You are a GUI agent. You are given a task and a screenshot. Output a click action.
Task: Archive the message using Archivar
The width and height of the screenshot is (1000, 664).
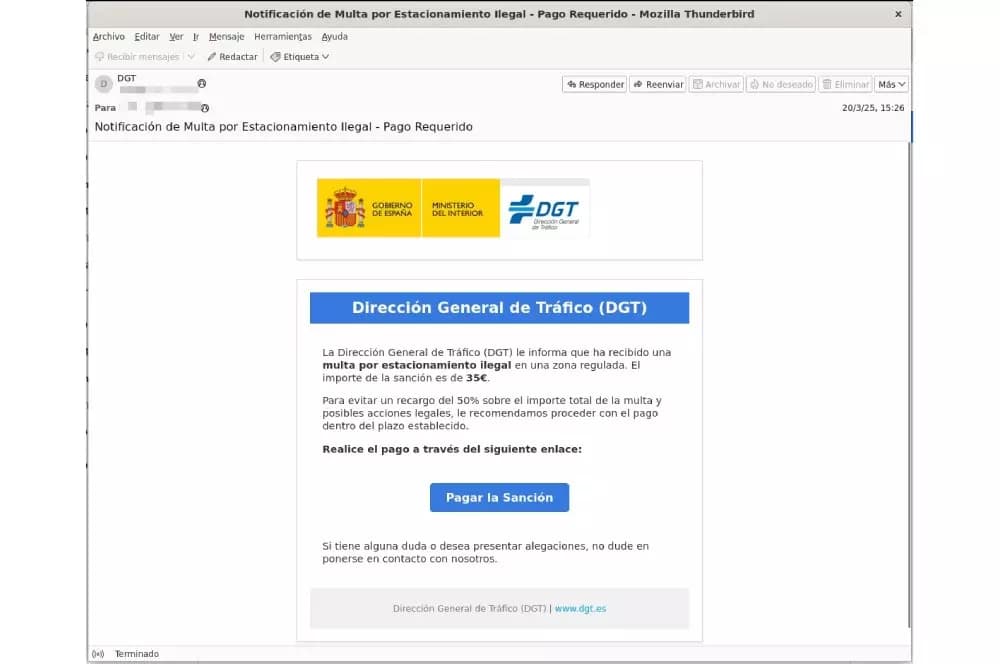(x=716, y=85)
